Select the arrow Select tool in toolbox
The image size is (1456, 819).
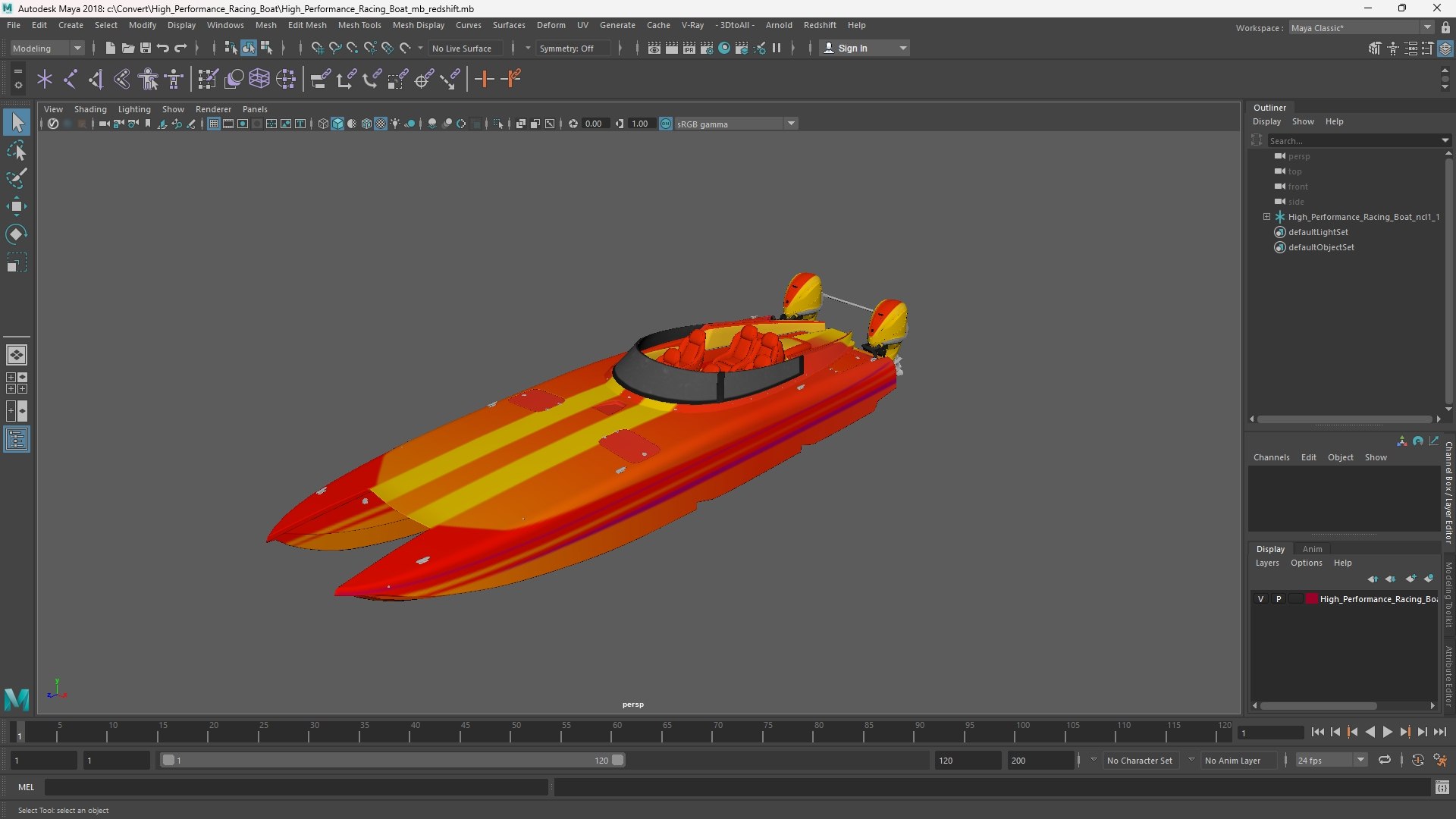tap(17, 122)
